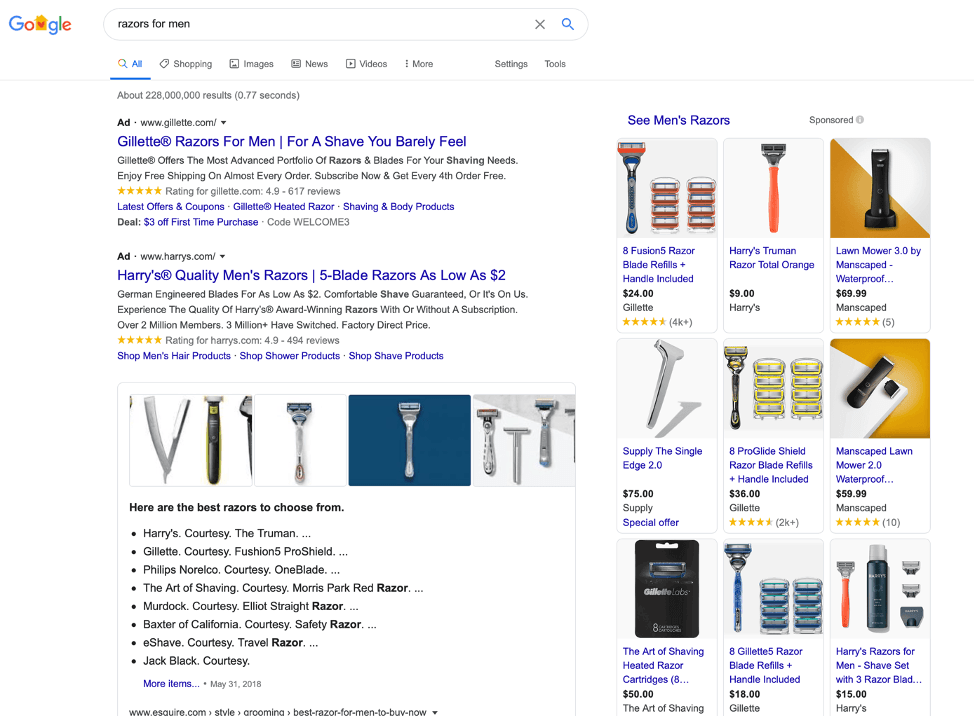
Task: Expand the More menu
Action: point(419,64)
